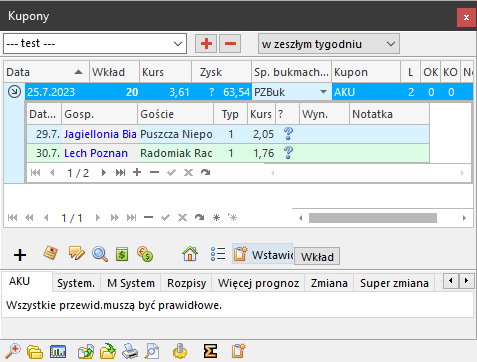Image resolution: width=477 pixels, height=362 pixels.
Task: Open the Rozpisy tab
Action: click(186, 283)
